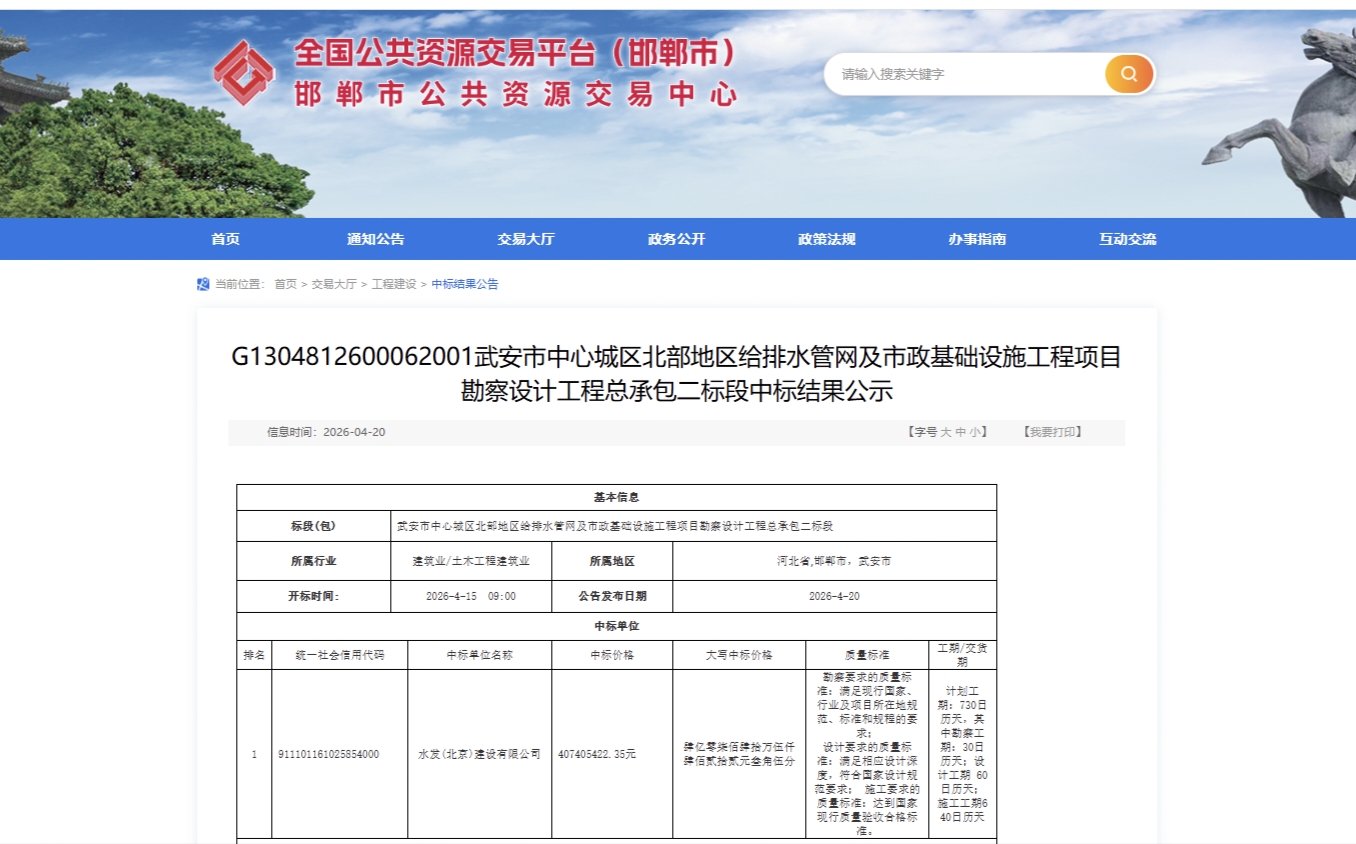This screenshot has width=1356, height=844.
Task: Follow the 工程建设 breadcrumb link
Action: click(394, 284)
